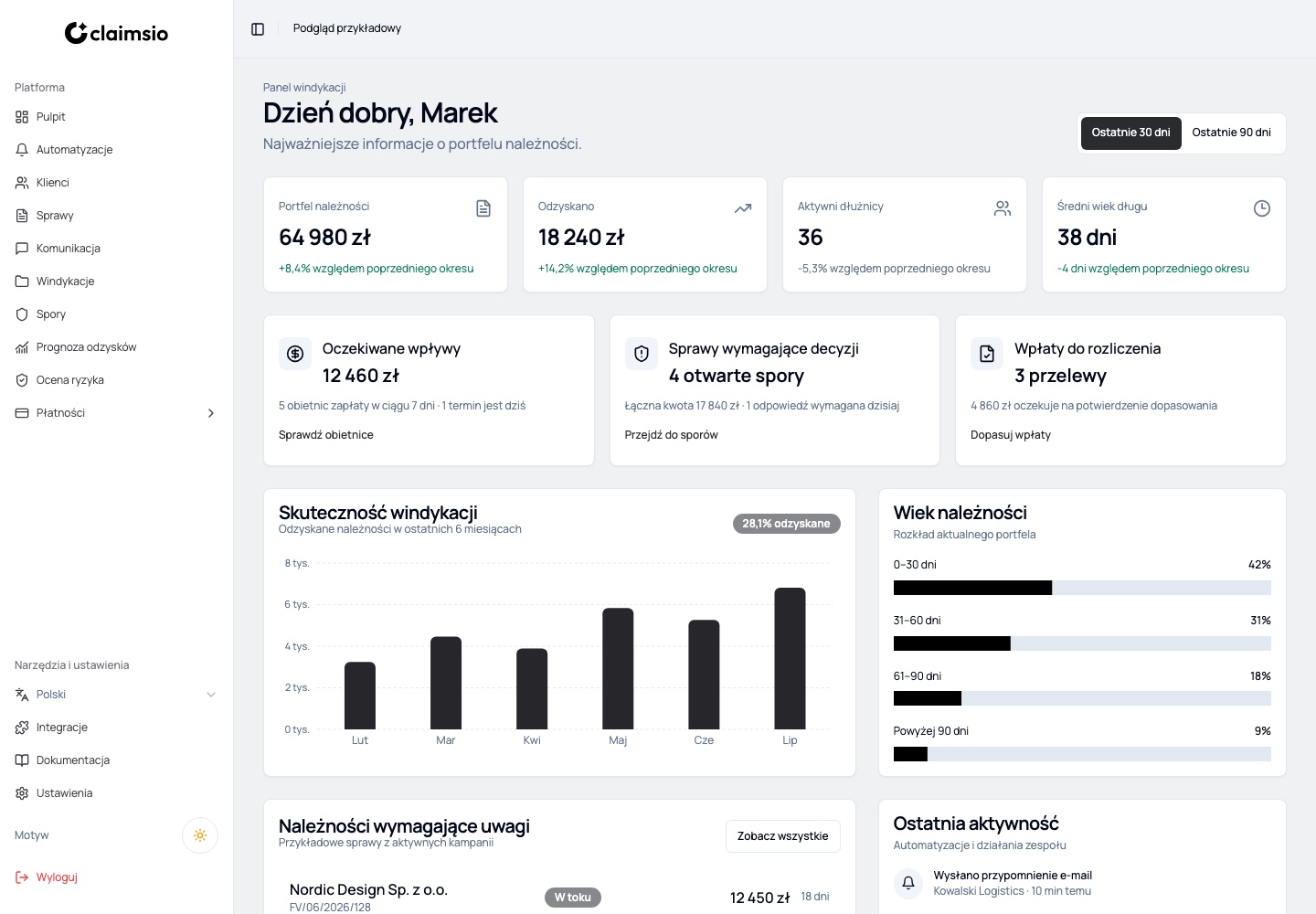Open Dopasuj wpłaty link

[x=1011, y=435]
